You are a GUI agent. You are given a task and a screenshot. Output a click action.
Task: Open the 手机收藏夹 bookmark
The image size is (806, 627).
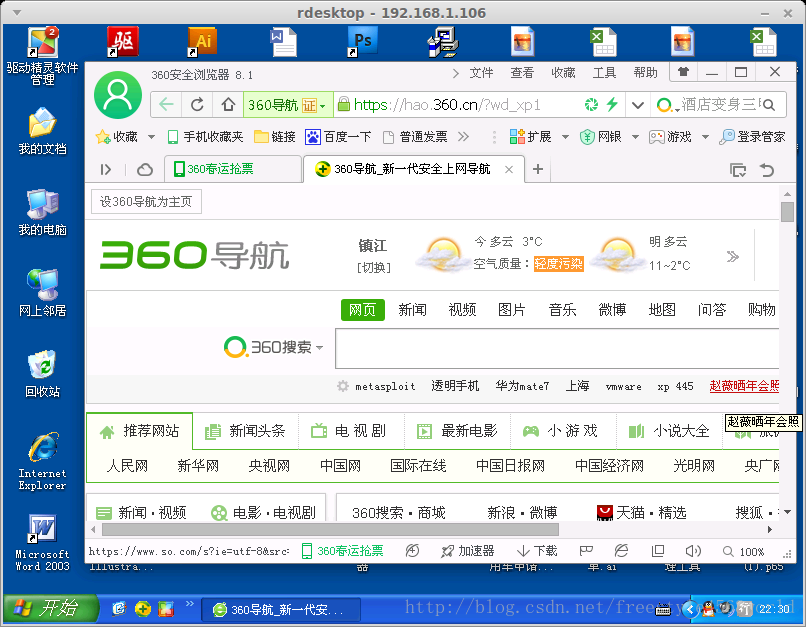click(205, 137)
